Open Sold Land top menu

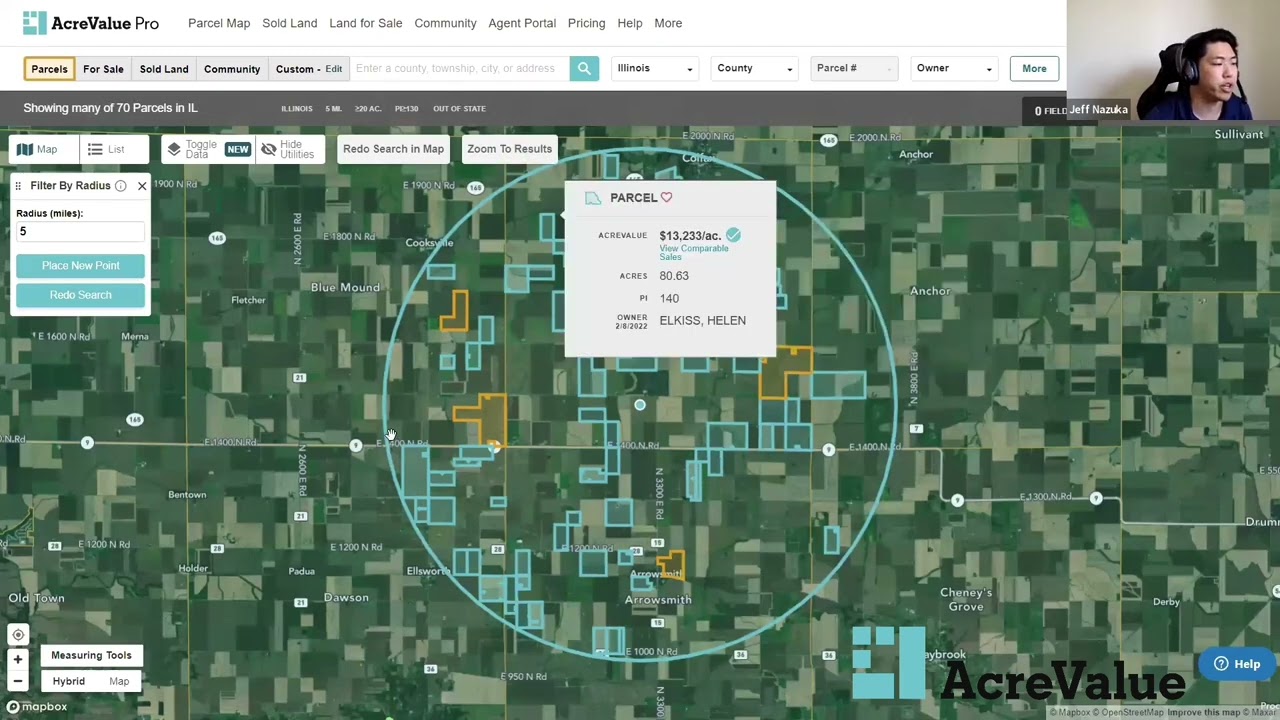pyautogui.click(x=290, y=23)
